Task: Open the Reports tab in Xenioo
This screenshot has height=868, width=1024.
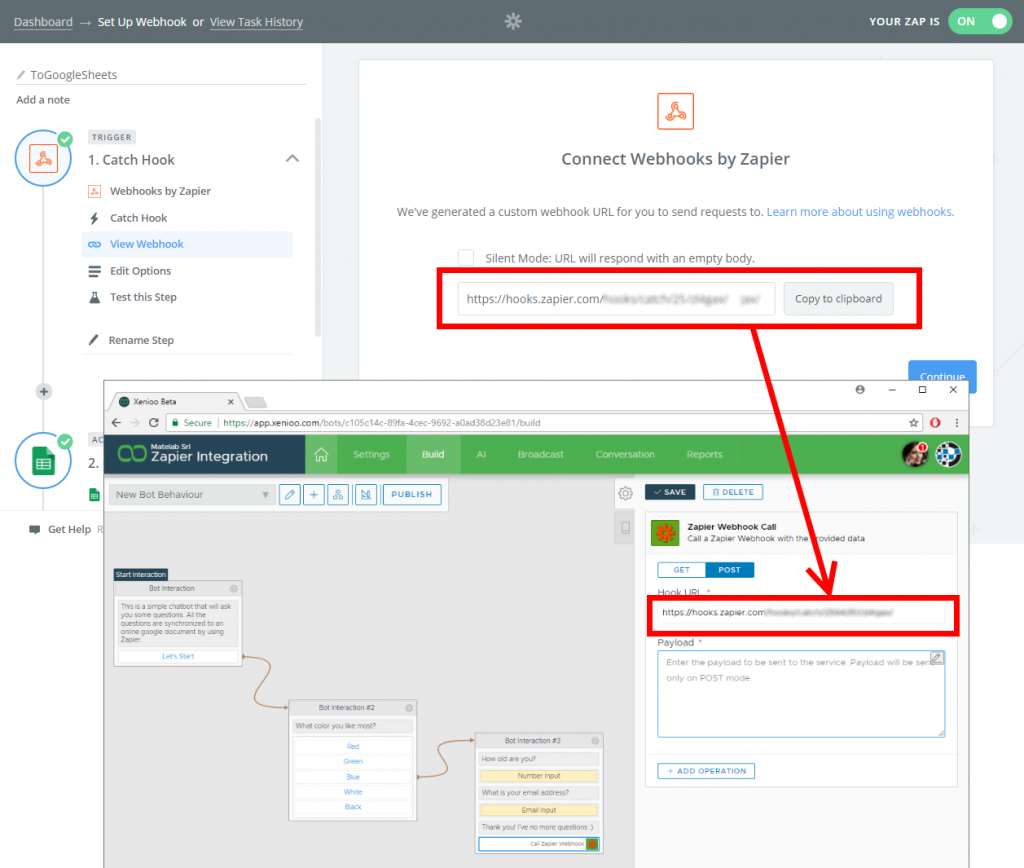Action: (x=704, y=455)
